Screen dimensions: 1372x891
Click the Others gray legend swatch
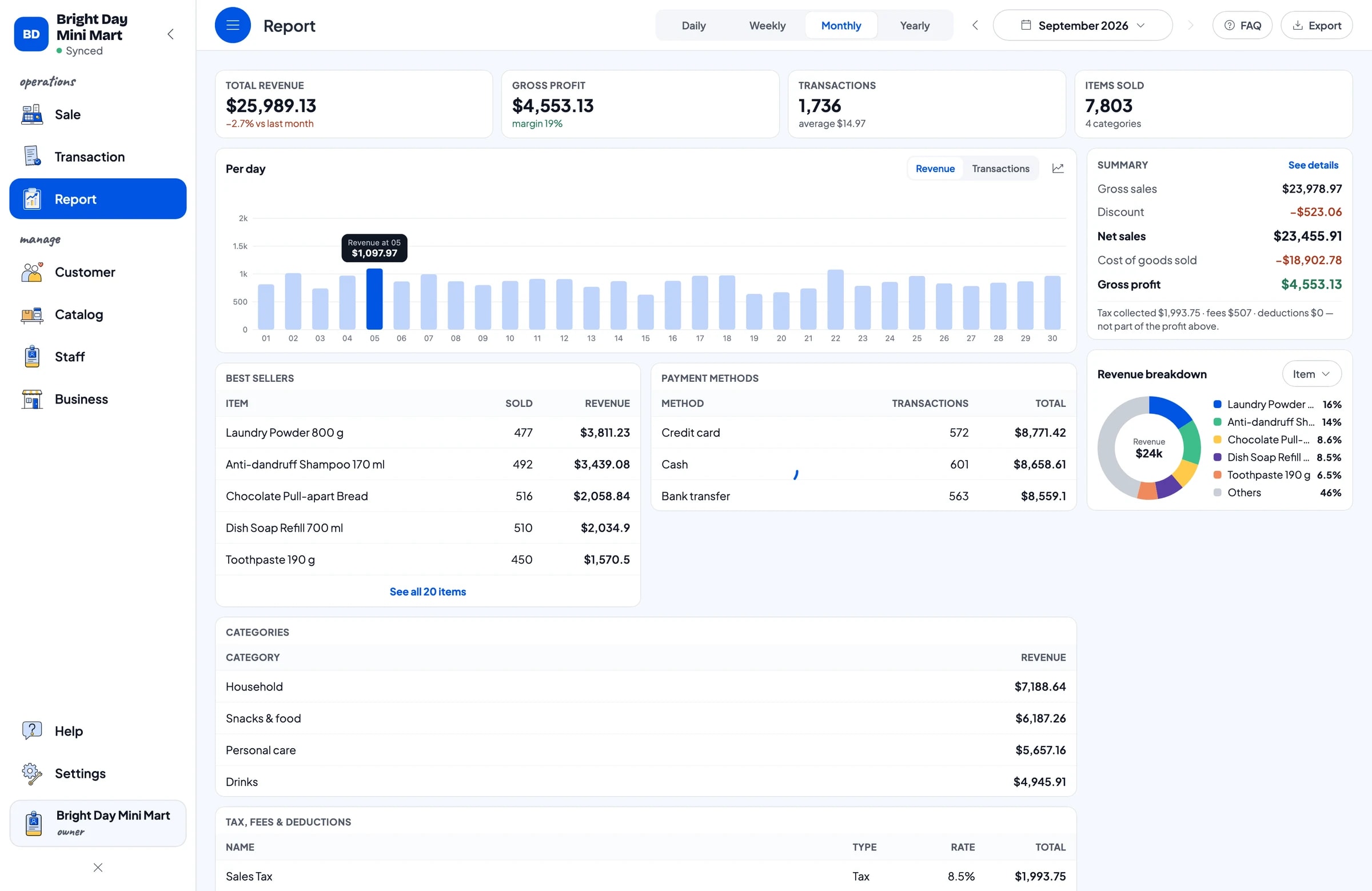click(x=1218, y=492)
